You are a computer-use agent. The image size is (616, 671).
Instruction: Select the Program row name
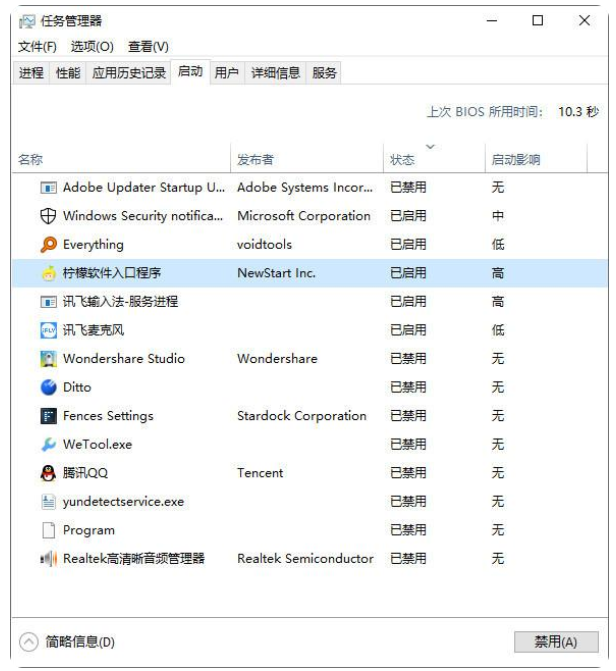point(89,531)
